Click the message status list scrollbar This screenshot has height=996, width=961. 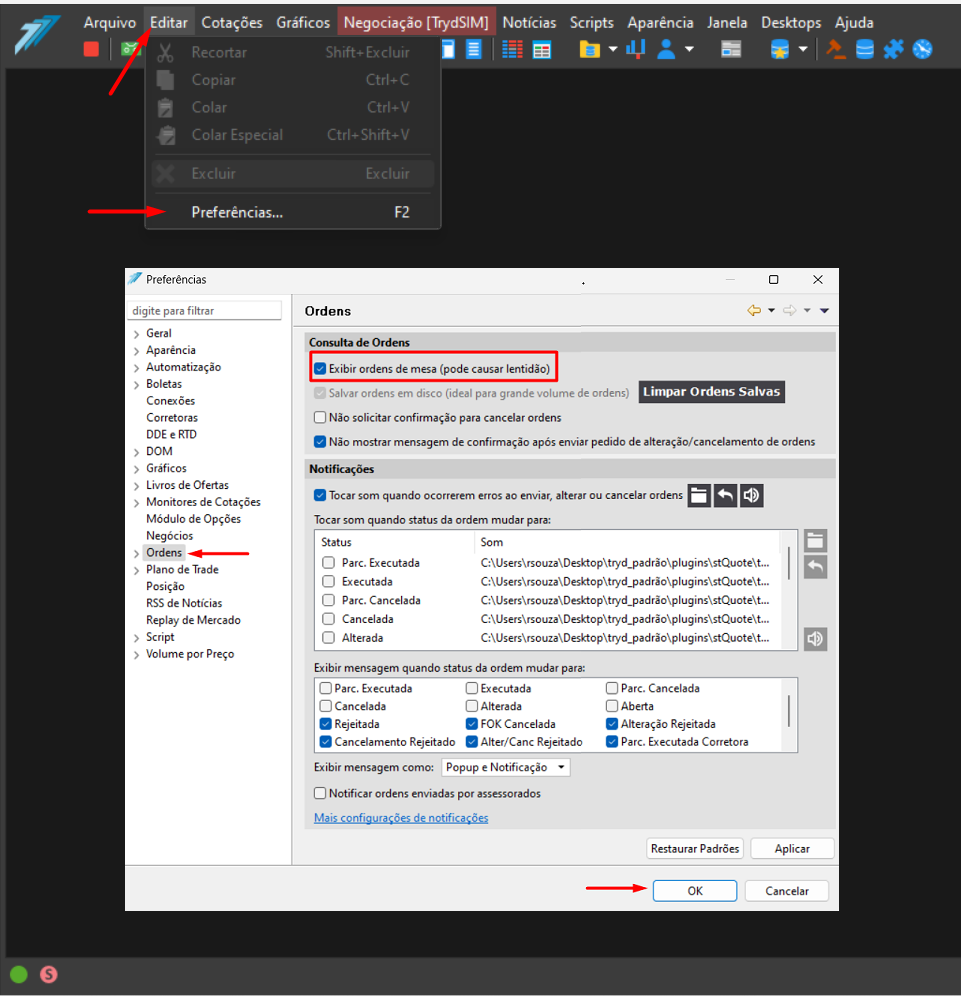pyautogui.click(x=789, y=710)
